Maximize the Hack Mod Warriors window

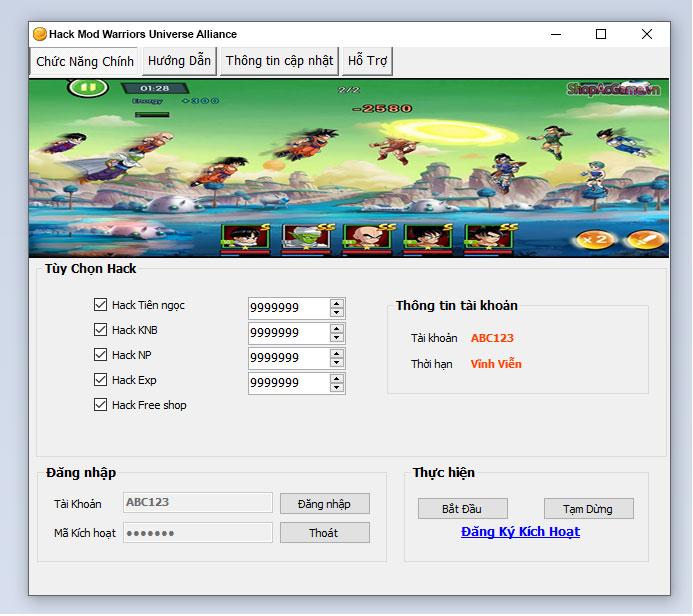(601, 34)
